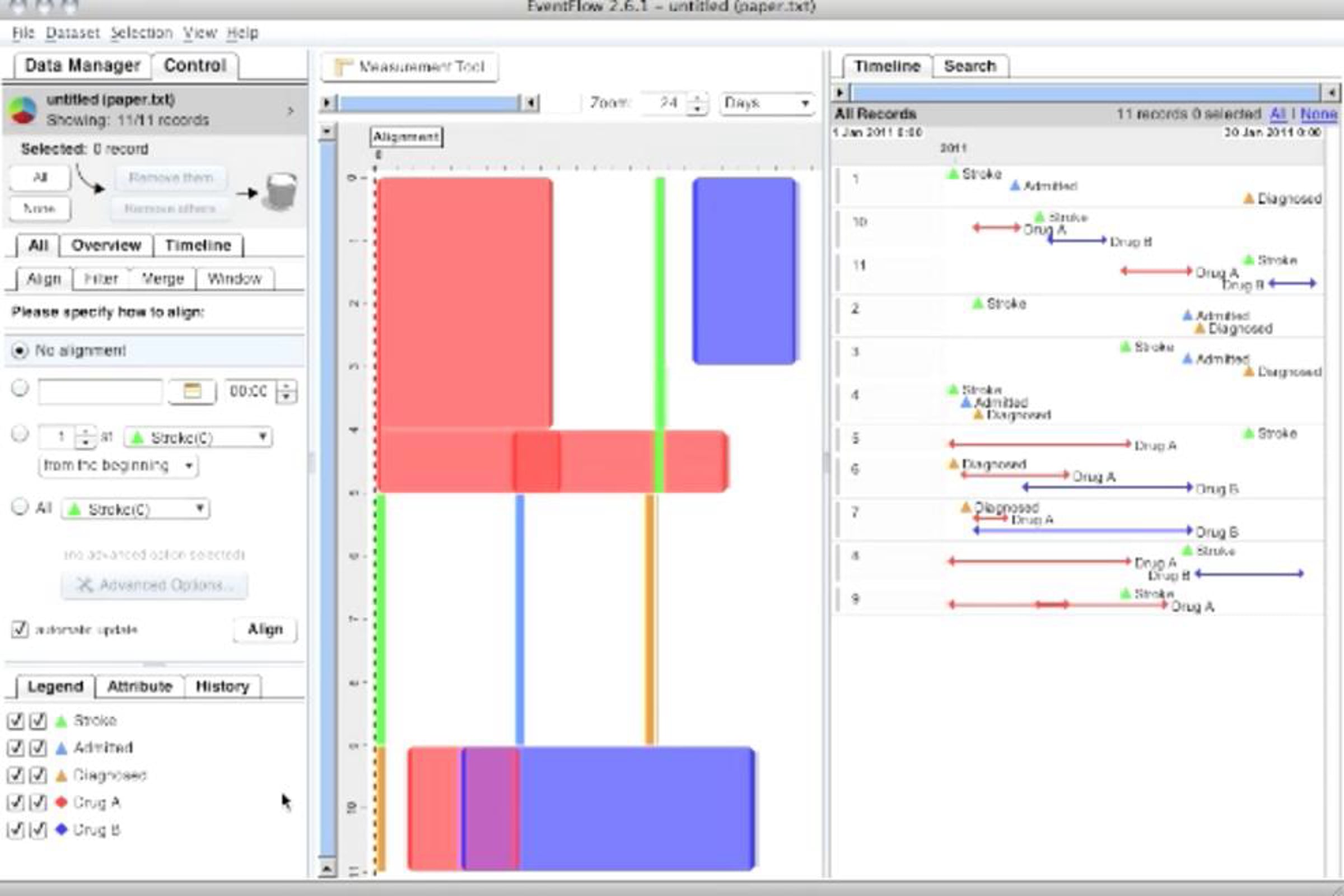1344x896 pixels.
Task: Click Diagnosed marker in record 6
Action: (953, 464)
